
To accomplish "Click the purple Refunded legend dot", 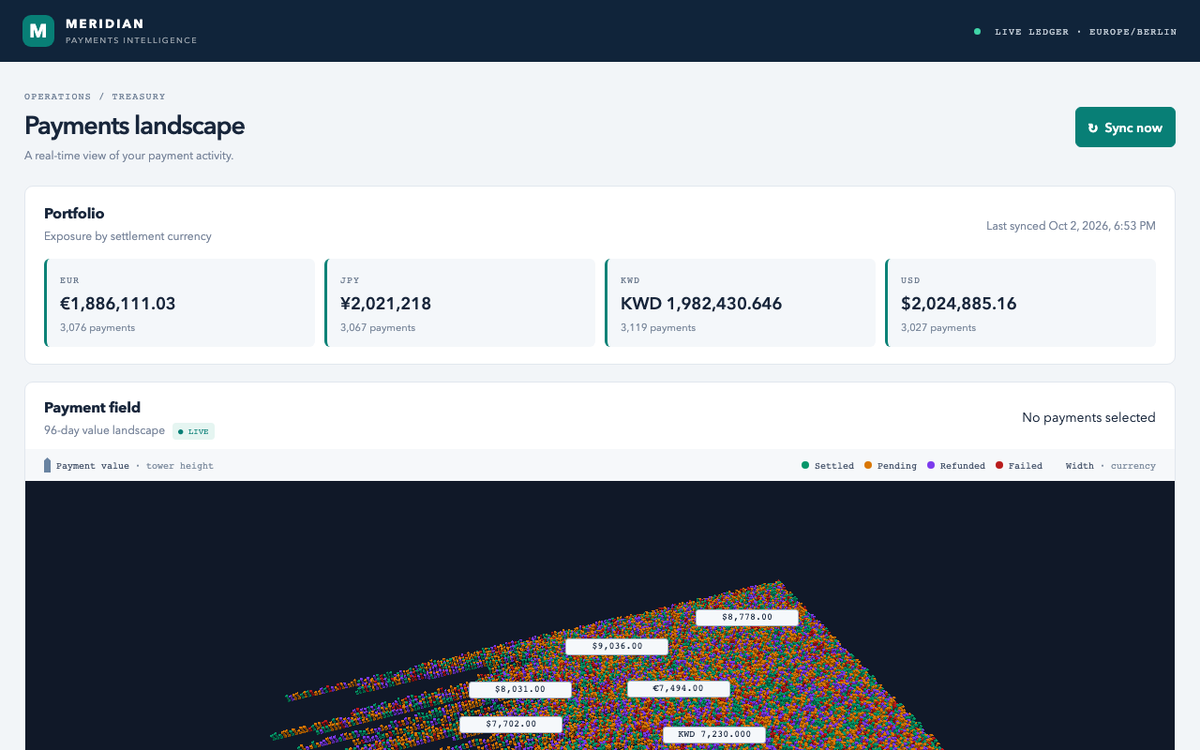I will tap(931, 465).
